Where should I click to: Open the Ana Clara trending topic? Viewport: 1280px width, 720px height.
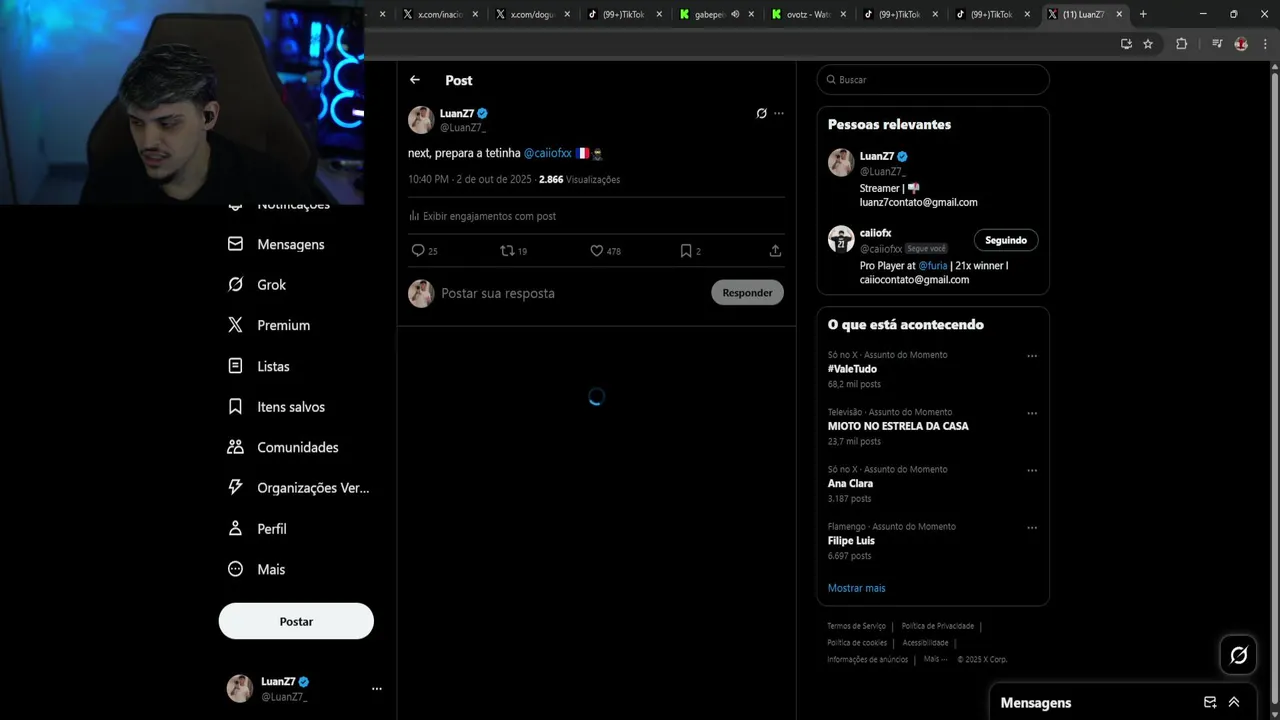click(x=850, y=483)
